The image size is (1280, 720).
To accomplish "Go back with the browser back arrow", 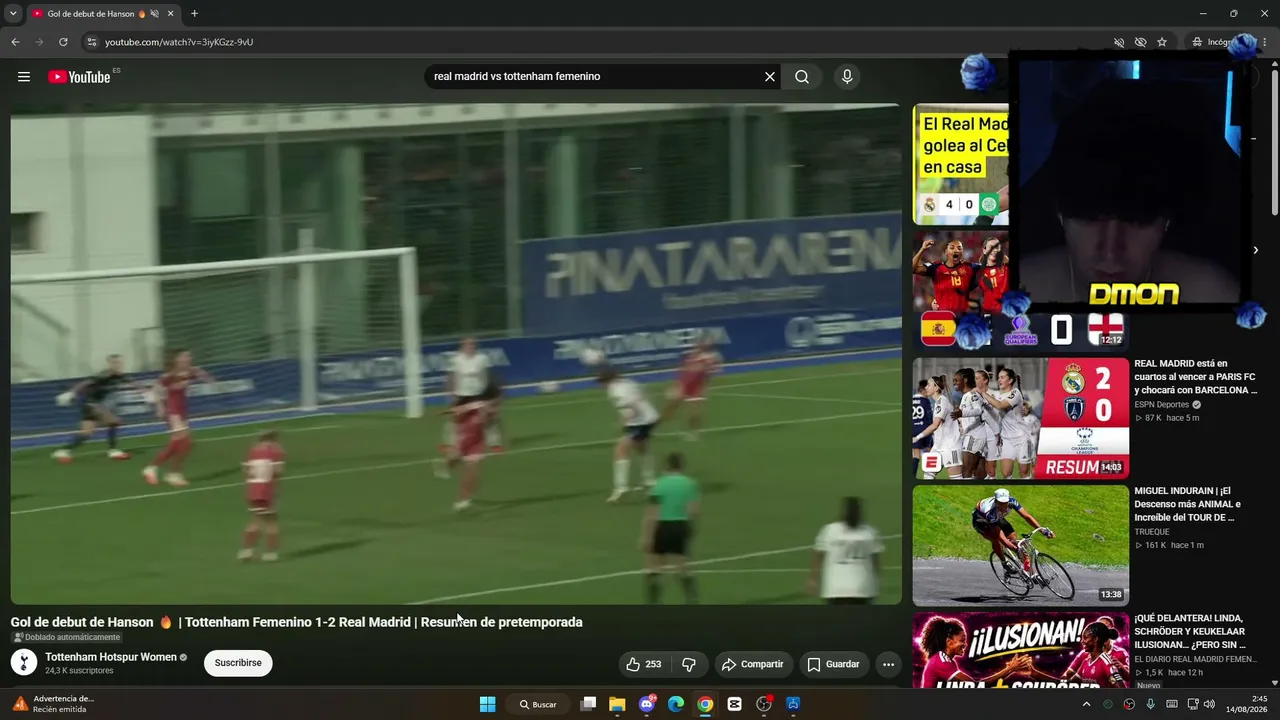I will click(x=15, y=42).
